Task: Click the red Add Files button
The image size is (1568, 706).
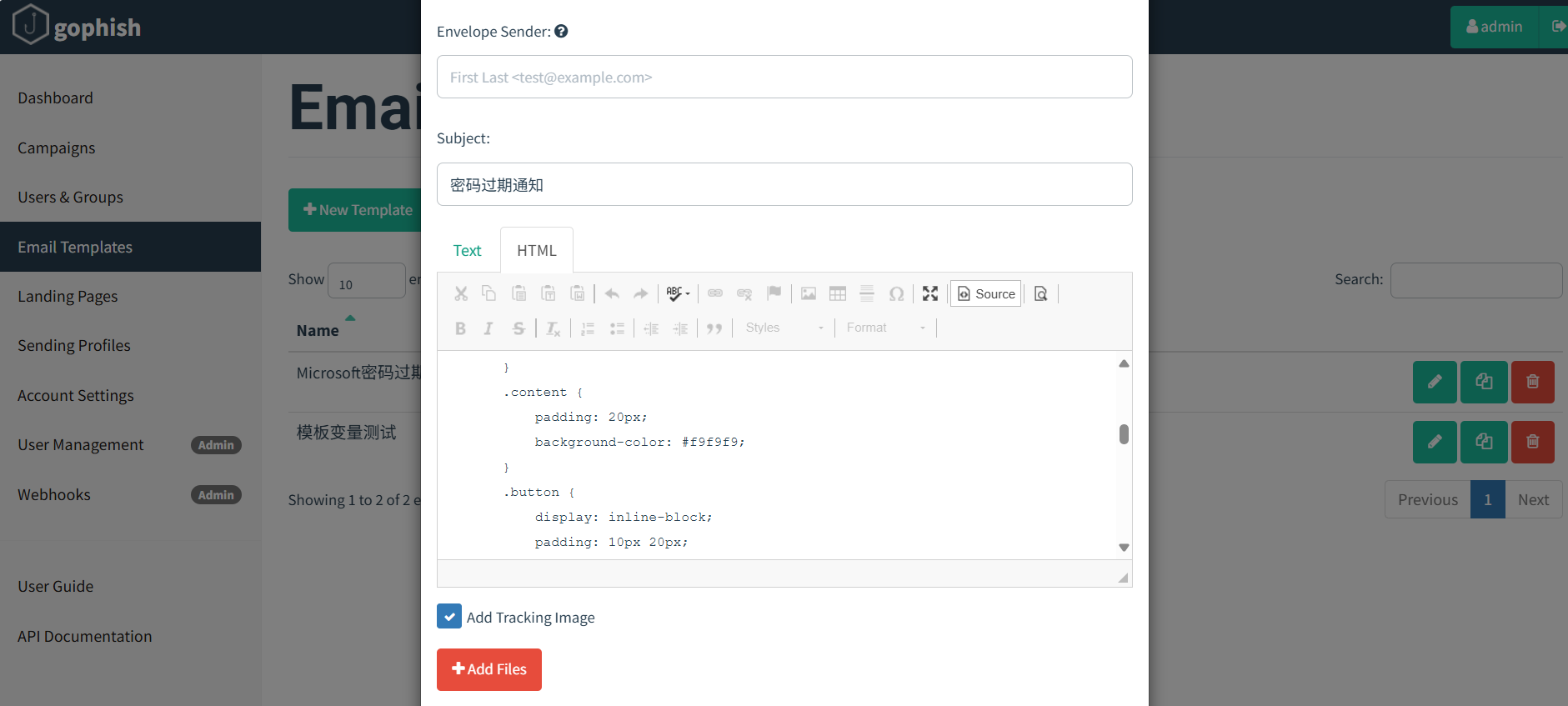Action: [489, 669]
